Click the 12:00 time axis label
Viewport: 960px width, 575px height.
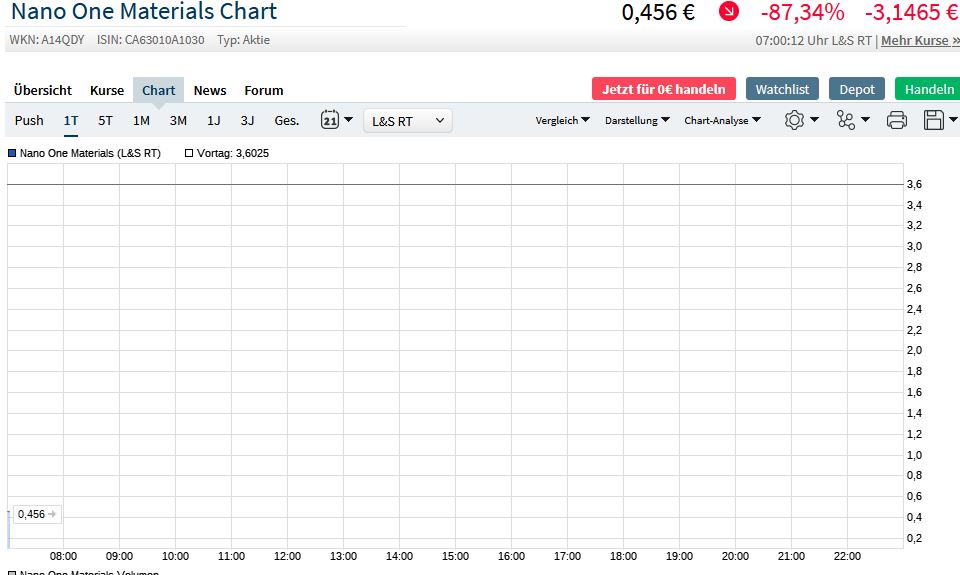click(x=287, y=556)
